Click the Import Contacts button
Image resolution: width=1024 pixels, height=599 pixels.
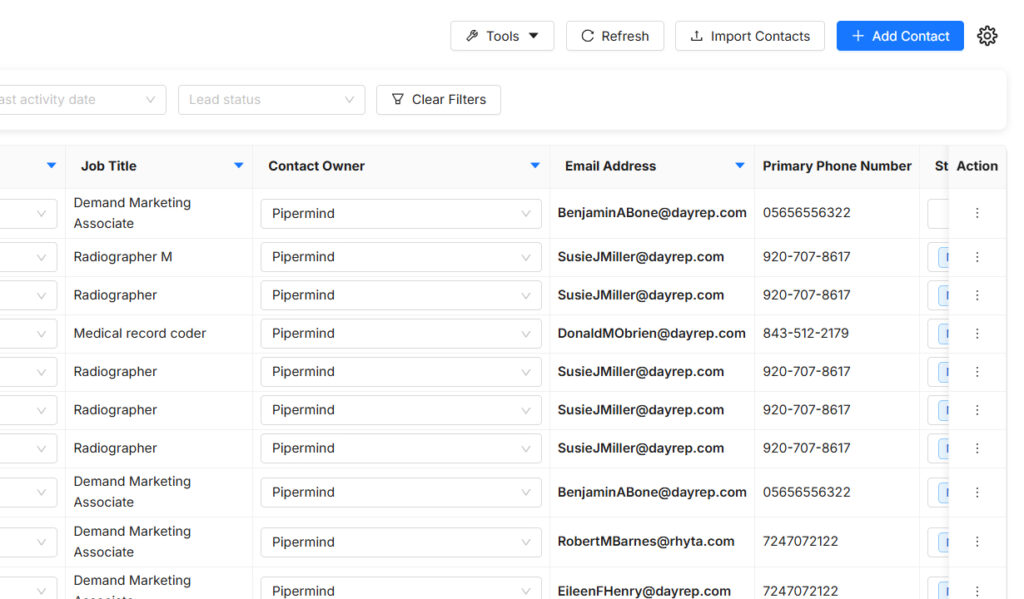pyautogui.click(x=750, y=36)
